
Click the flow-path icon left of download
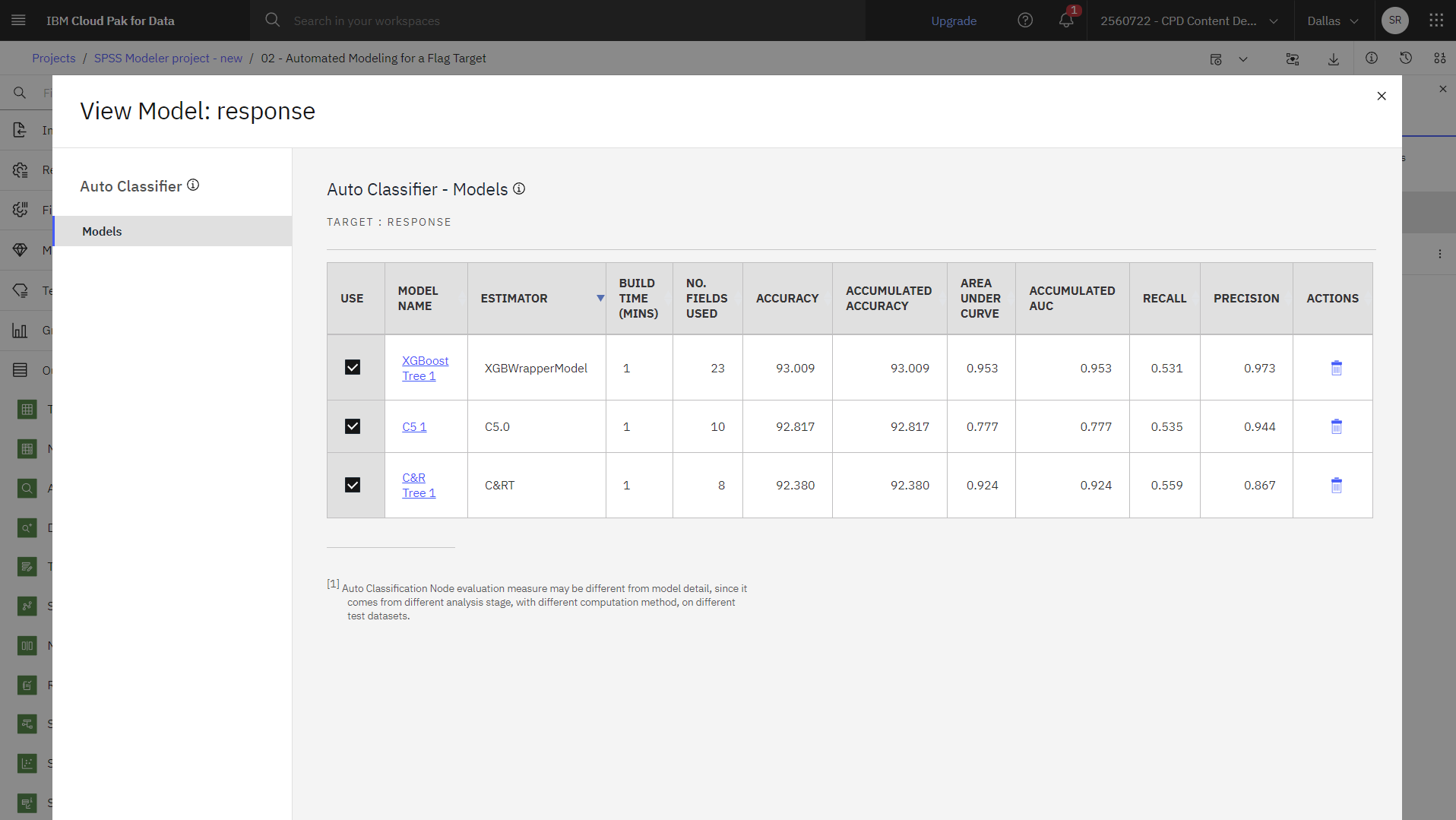[x=1293, y=59]
